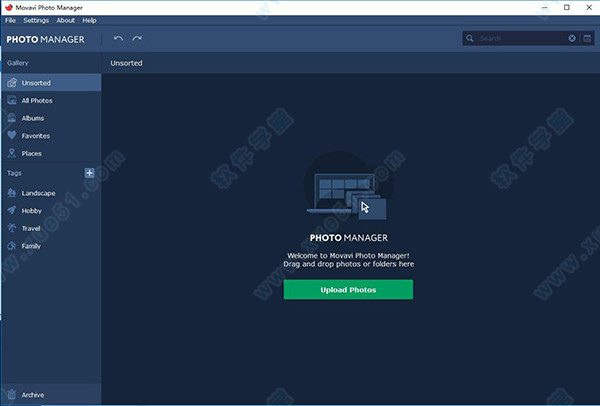Add a new tag with plus icon
Screen dimensions: 600x406
tap(89, 173)
